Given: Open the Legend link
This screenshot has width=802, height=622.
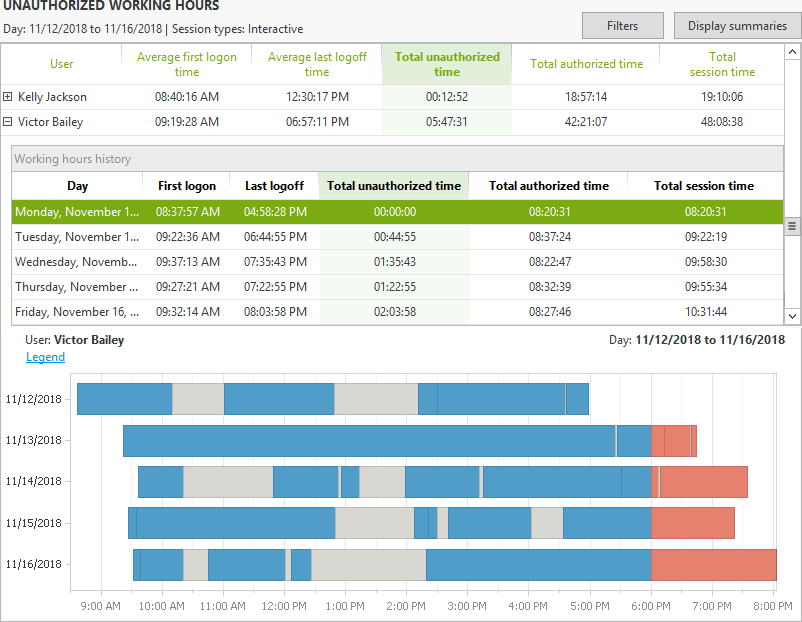Looking at the screenshot, I should [45, 357].
